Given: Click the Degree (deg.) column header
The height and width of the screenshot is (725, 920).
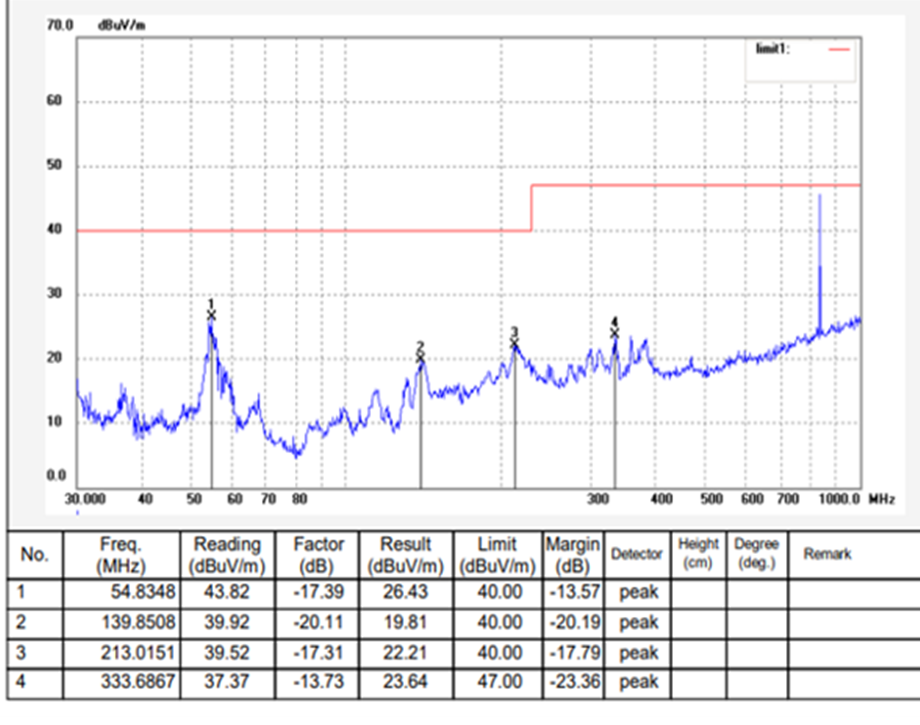Looking at the screenshot, I should tap(756, 554).
